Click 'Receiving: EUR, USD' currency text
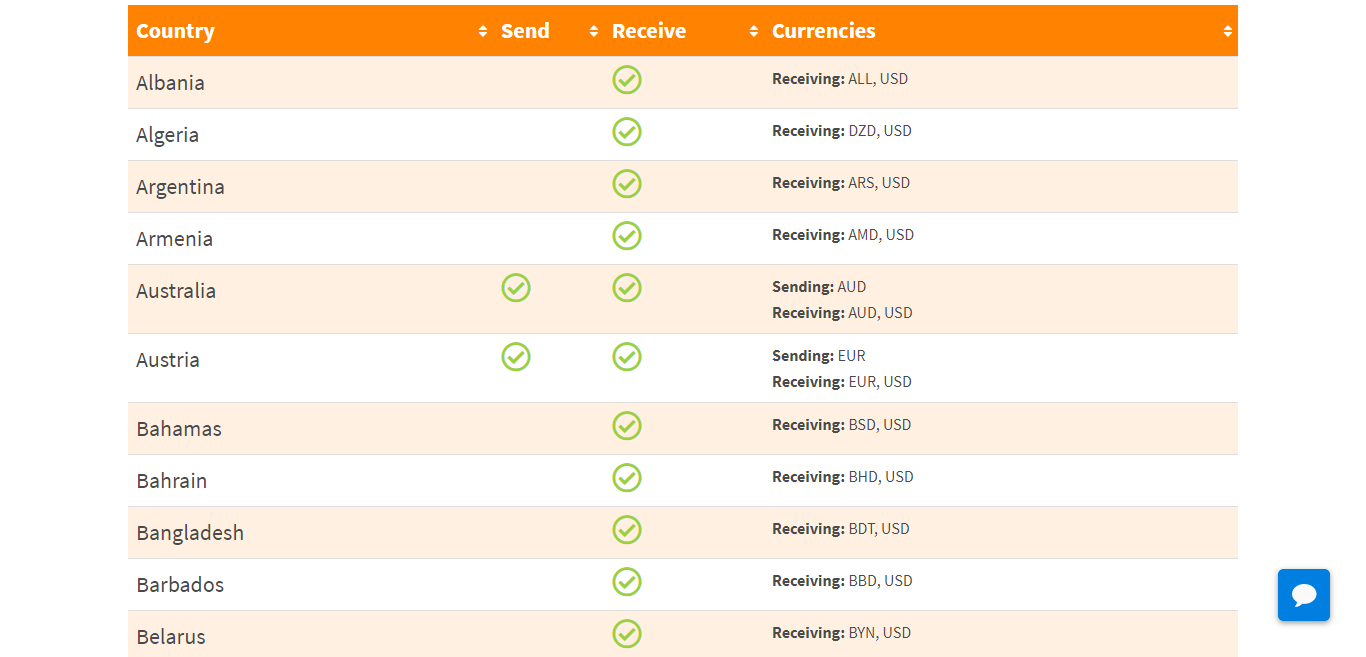Image resolution: width=1366 pixels, height=657 pixels. point(842,382)
